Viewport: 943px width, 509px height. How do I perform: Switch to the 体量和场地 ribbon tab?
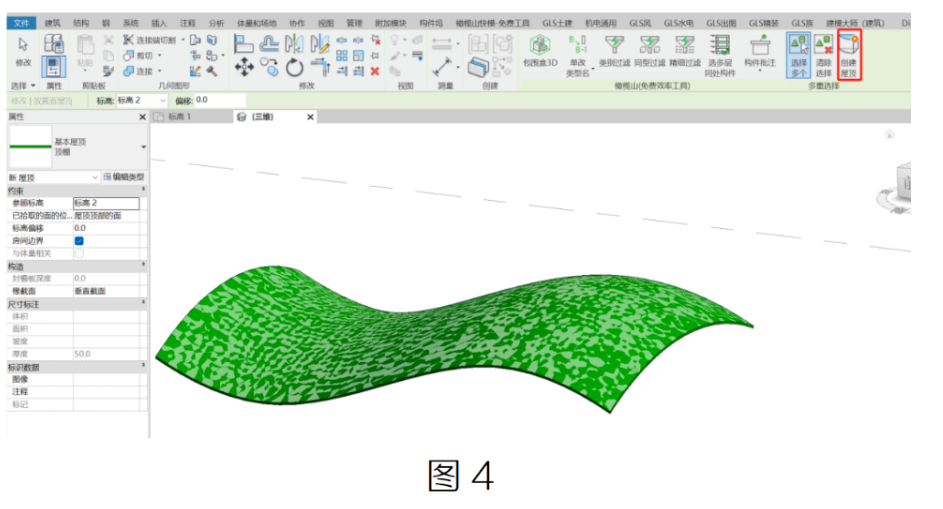257,23
